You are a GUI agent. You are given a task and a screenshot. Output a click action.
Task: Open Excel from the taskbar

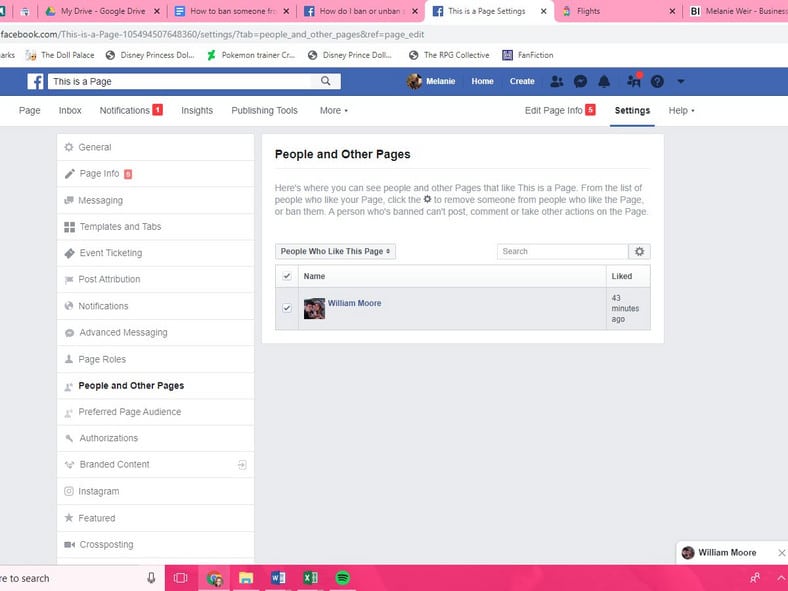point(310,578)
